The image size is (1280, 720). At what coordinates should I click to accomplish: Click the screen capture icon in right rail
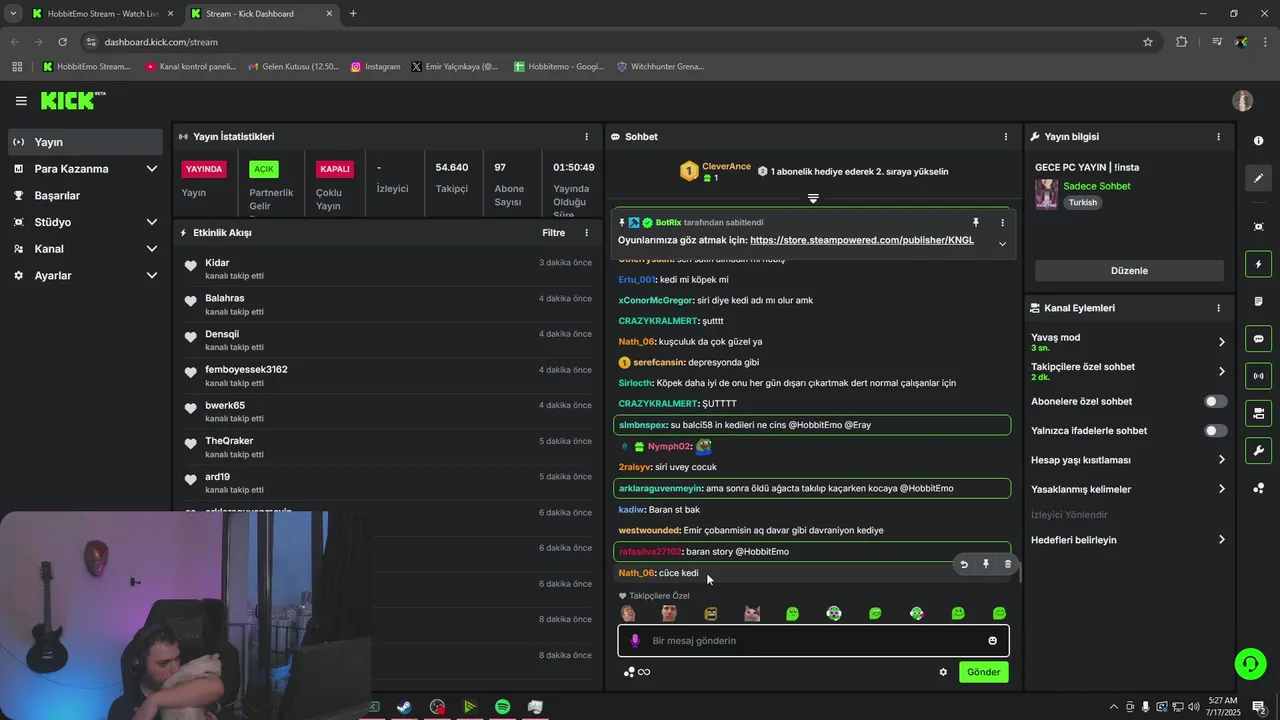pos(1258,227)
